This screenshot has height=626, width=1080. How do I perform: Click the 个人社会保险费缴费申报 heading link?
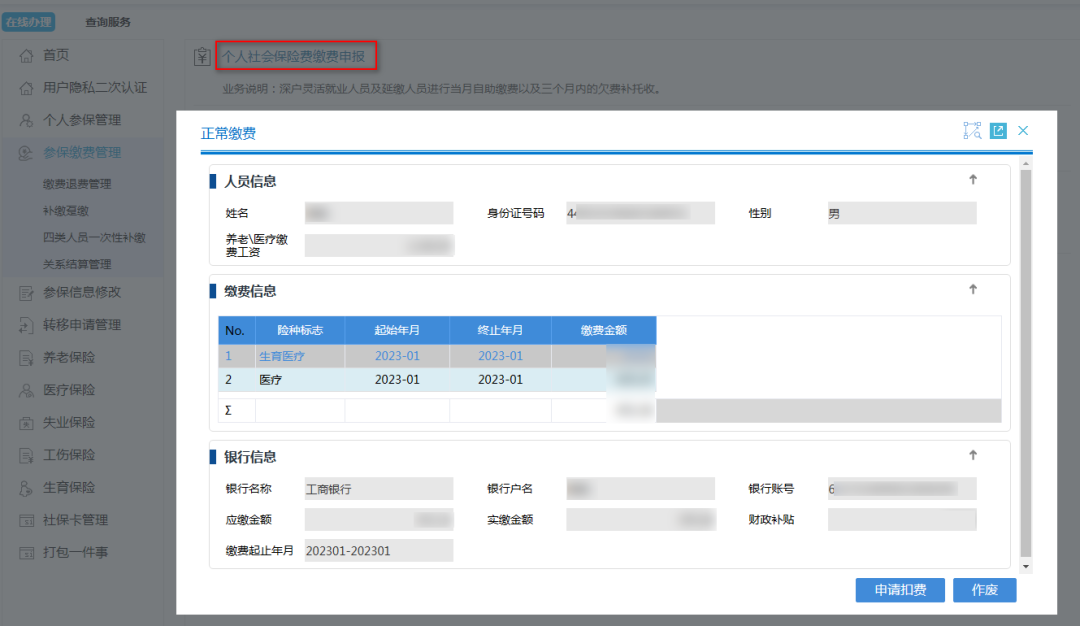pos(293,56)
